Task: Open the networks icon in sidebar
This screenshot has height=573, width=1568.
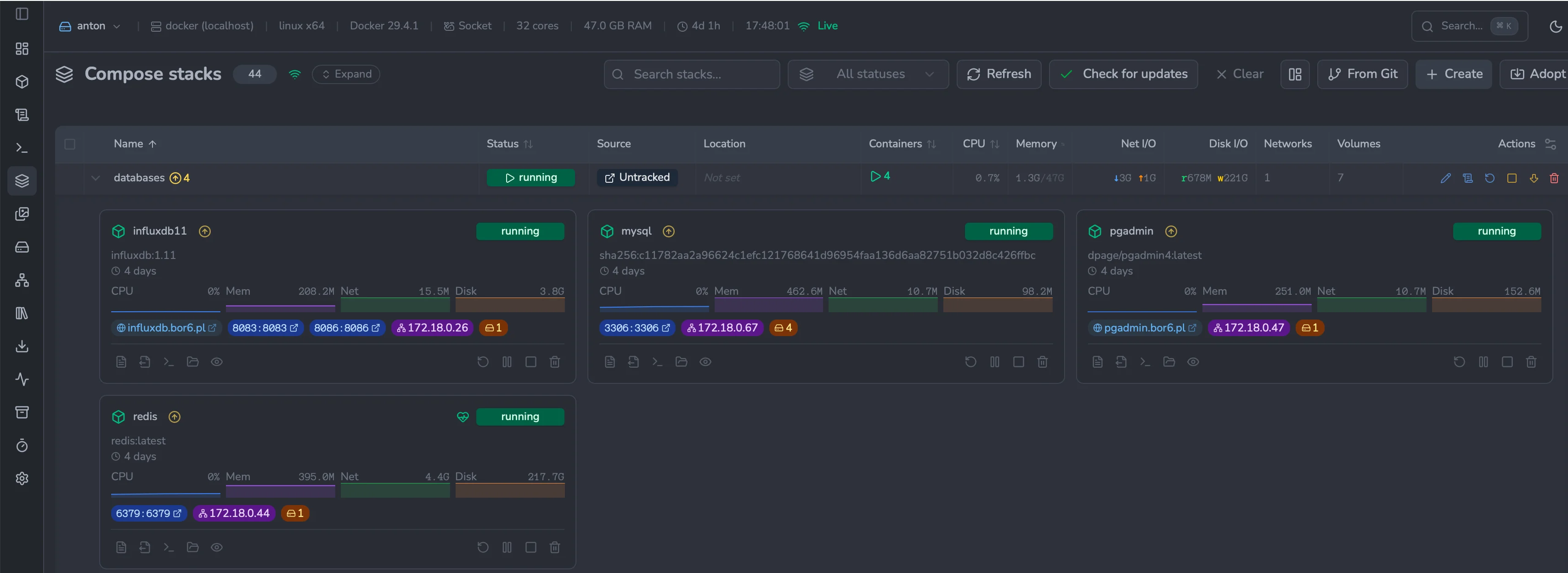Action: (x=22, y=280)
